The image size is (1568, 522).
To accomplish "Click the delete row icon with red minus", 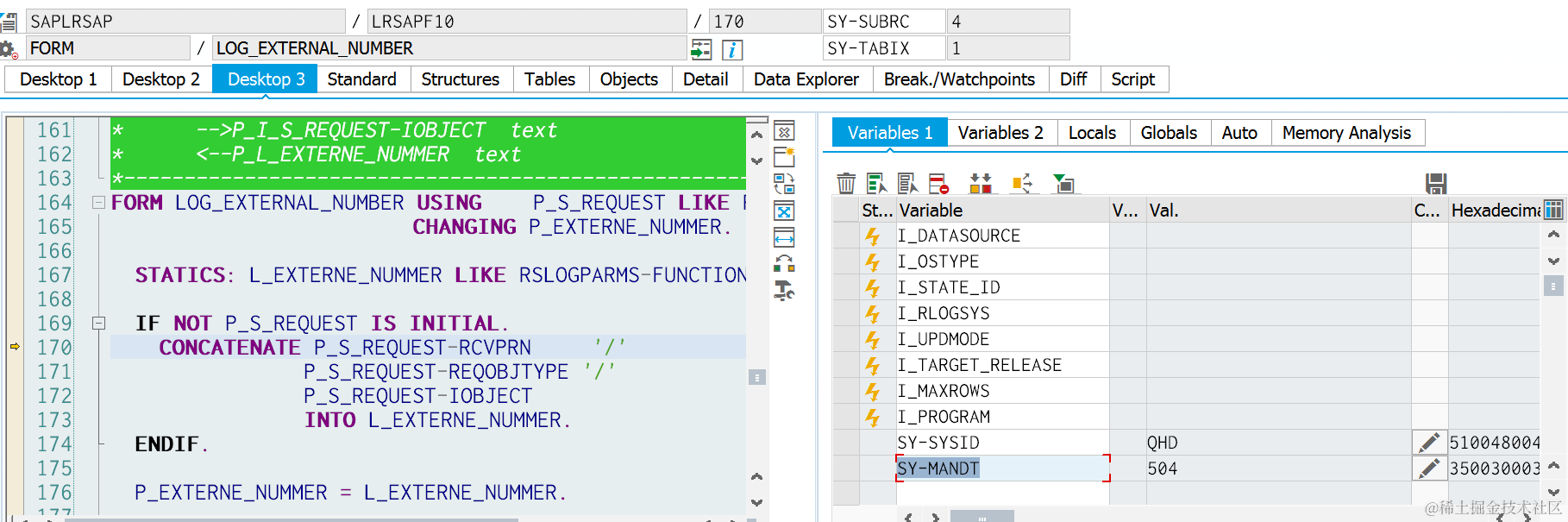I will (938, 183).
